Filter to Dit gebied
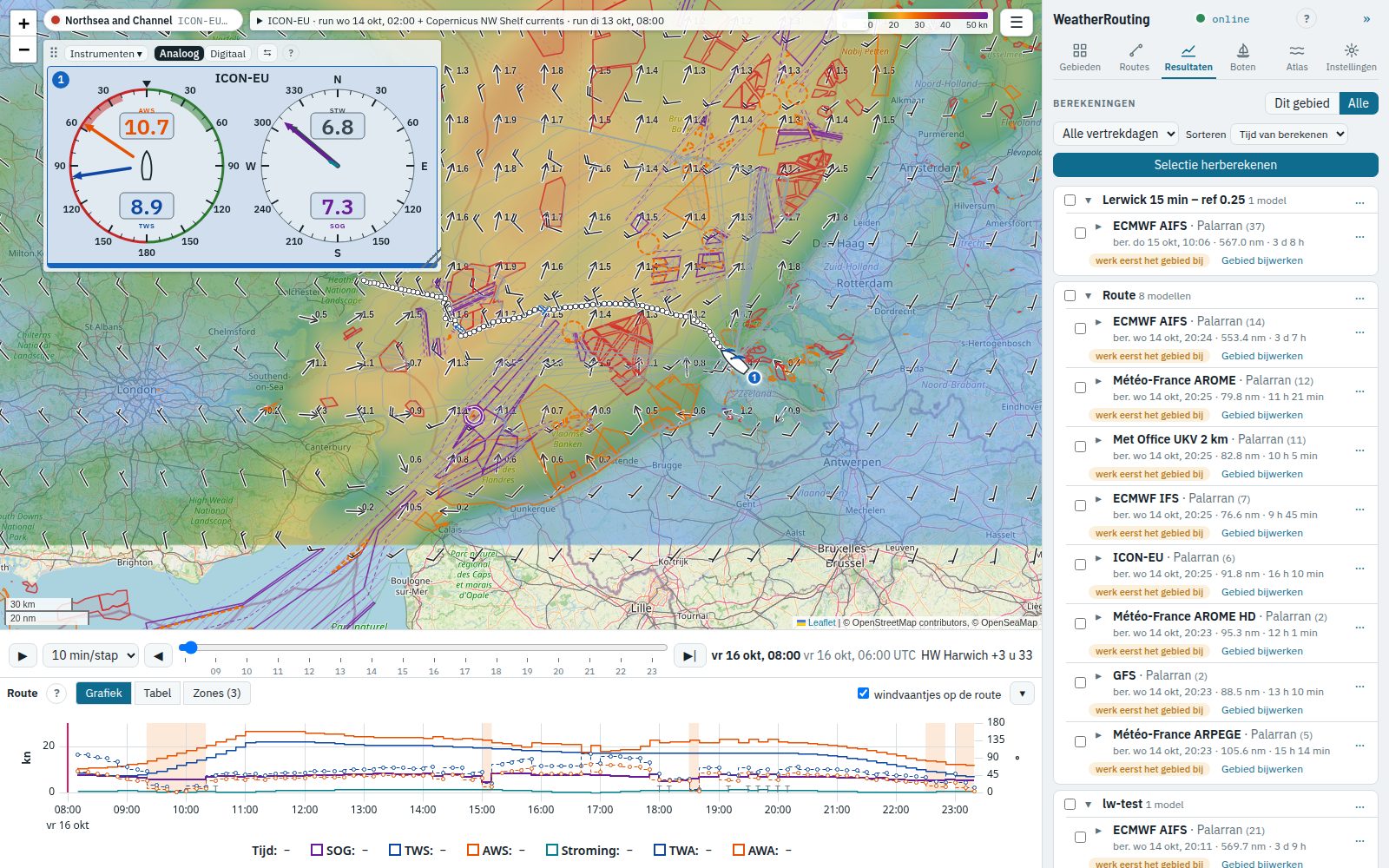 click(x=1301, y=103)
